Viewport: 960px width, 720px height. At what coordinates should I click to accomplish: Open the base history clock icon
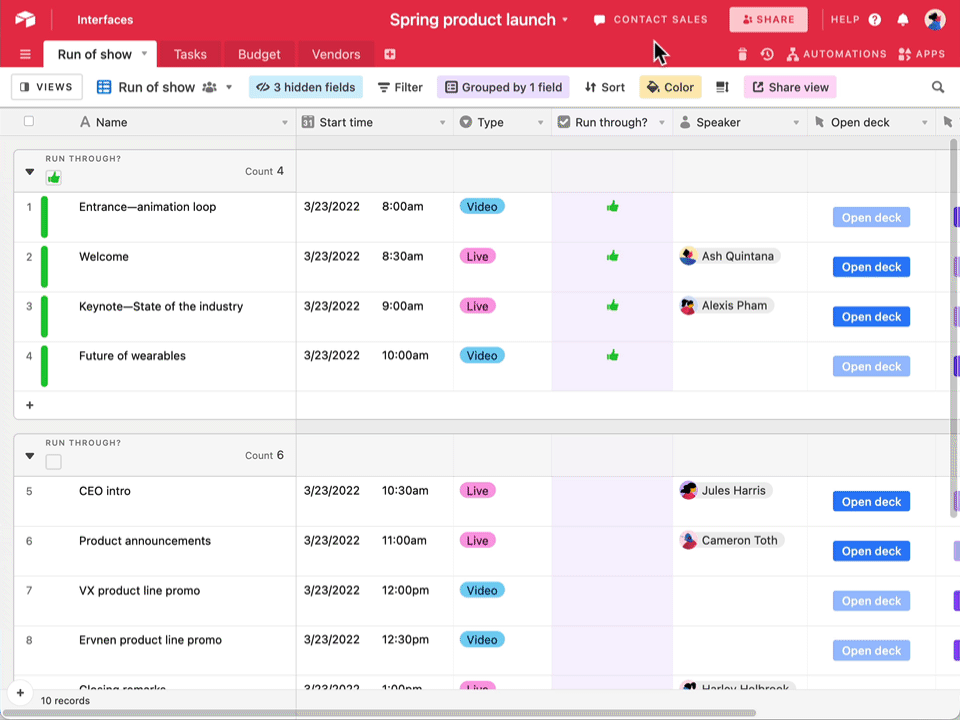point(767,54)
